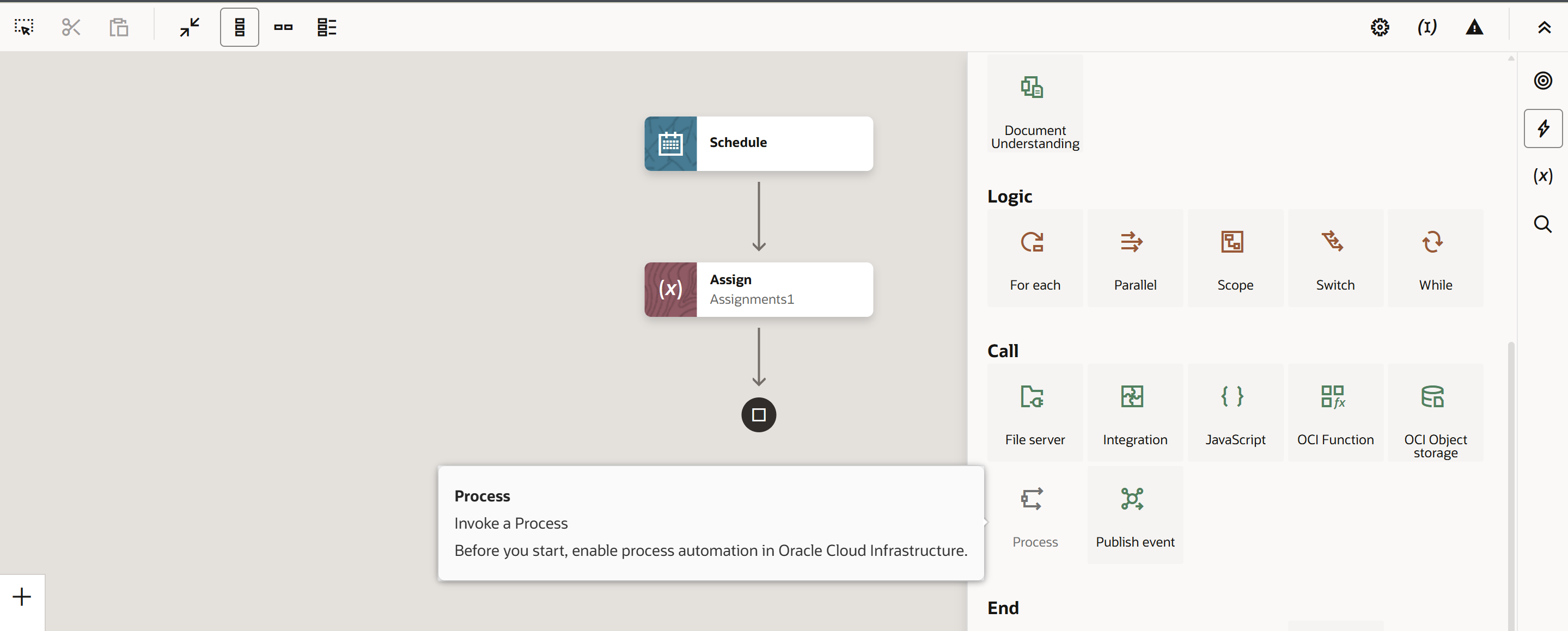This screenshot has height=631, width=1568.
Task: Open search on the canvas sidebar
Action: point(1543,224)
